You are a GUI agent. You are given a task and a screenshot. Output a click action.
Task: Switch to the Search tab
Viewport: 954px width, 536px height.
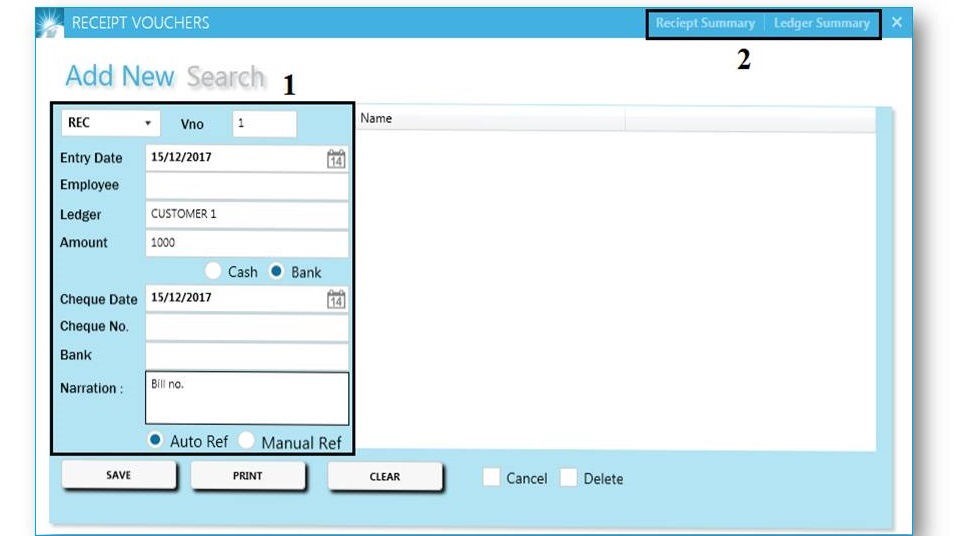coord(226,77)
